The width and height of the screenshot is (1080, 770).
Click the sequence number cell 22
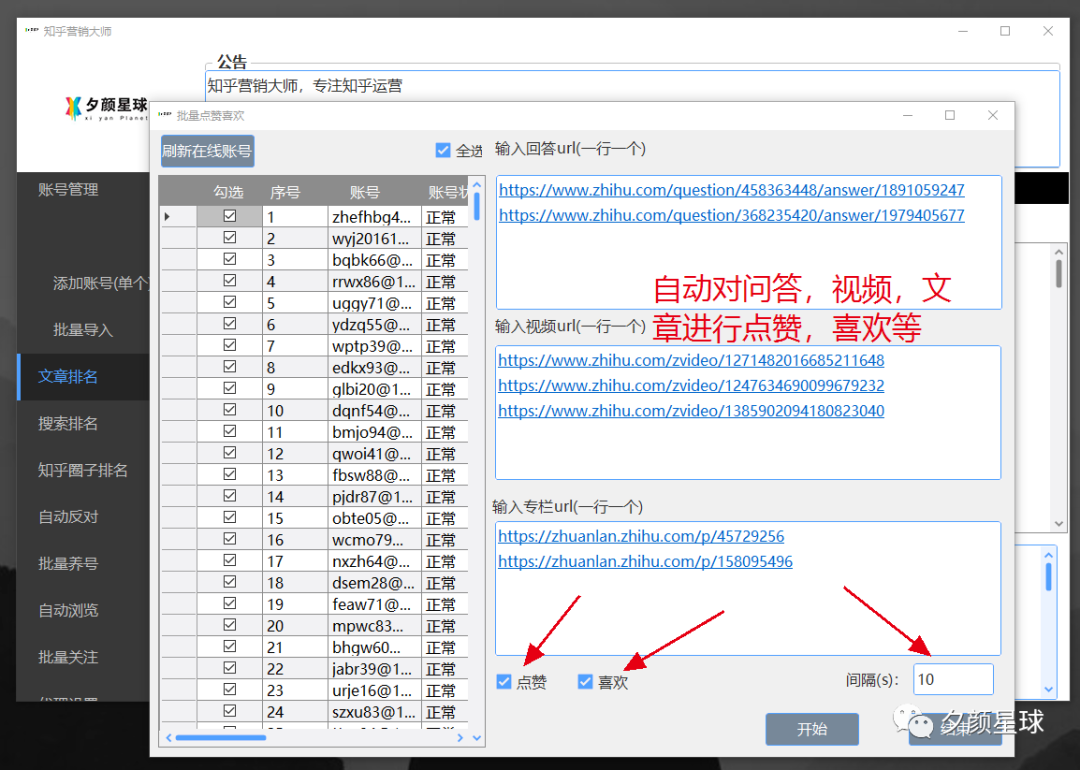(x=295, y=668)
